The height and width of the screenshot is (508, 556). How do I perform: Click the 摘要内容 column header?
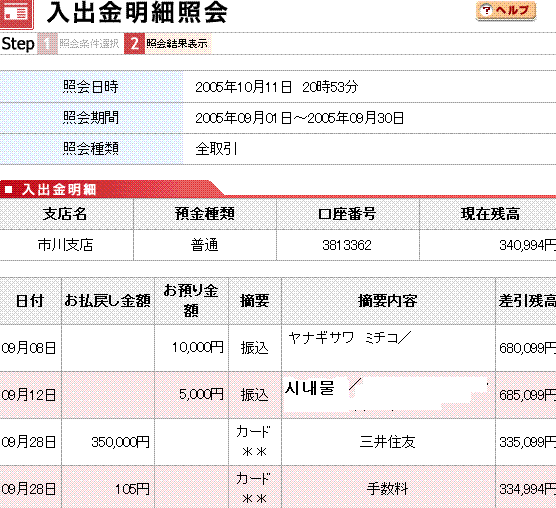[x=388, y=301]
